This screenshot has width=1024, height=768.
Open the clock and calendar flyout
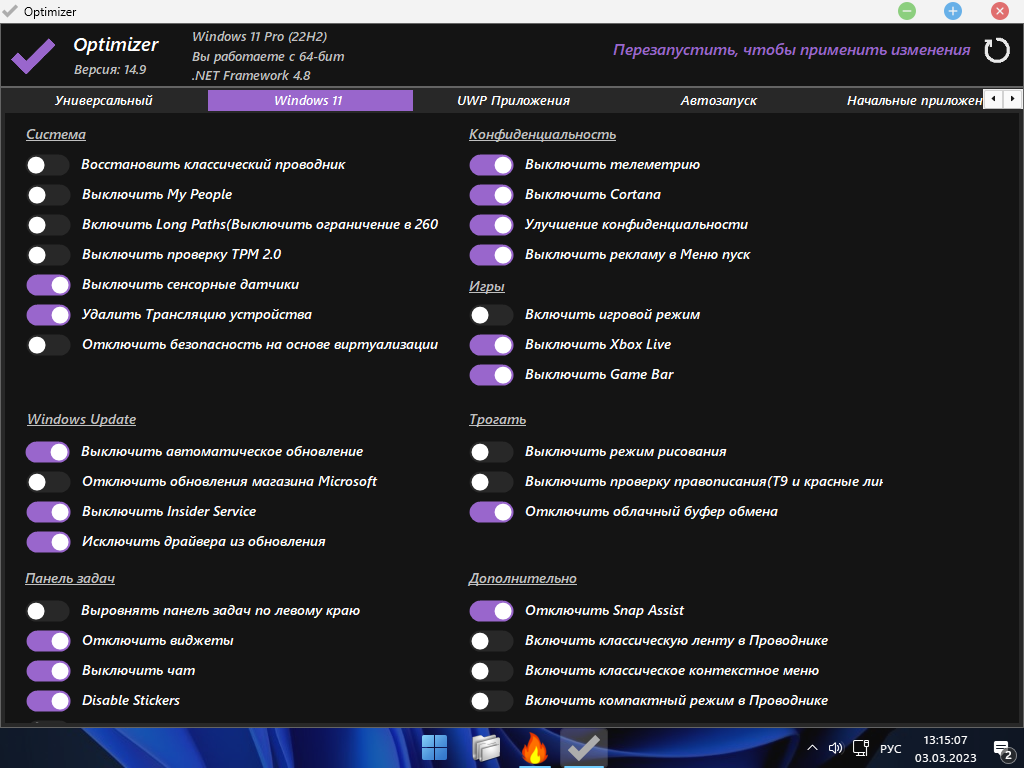(x=945, y=748)
